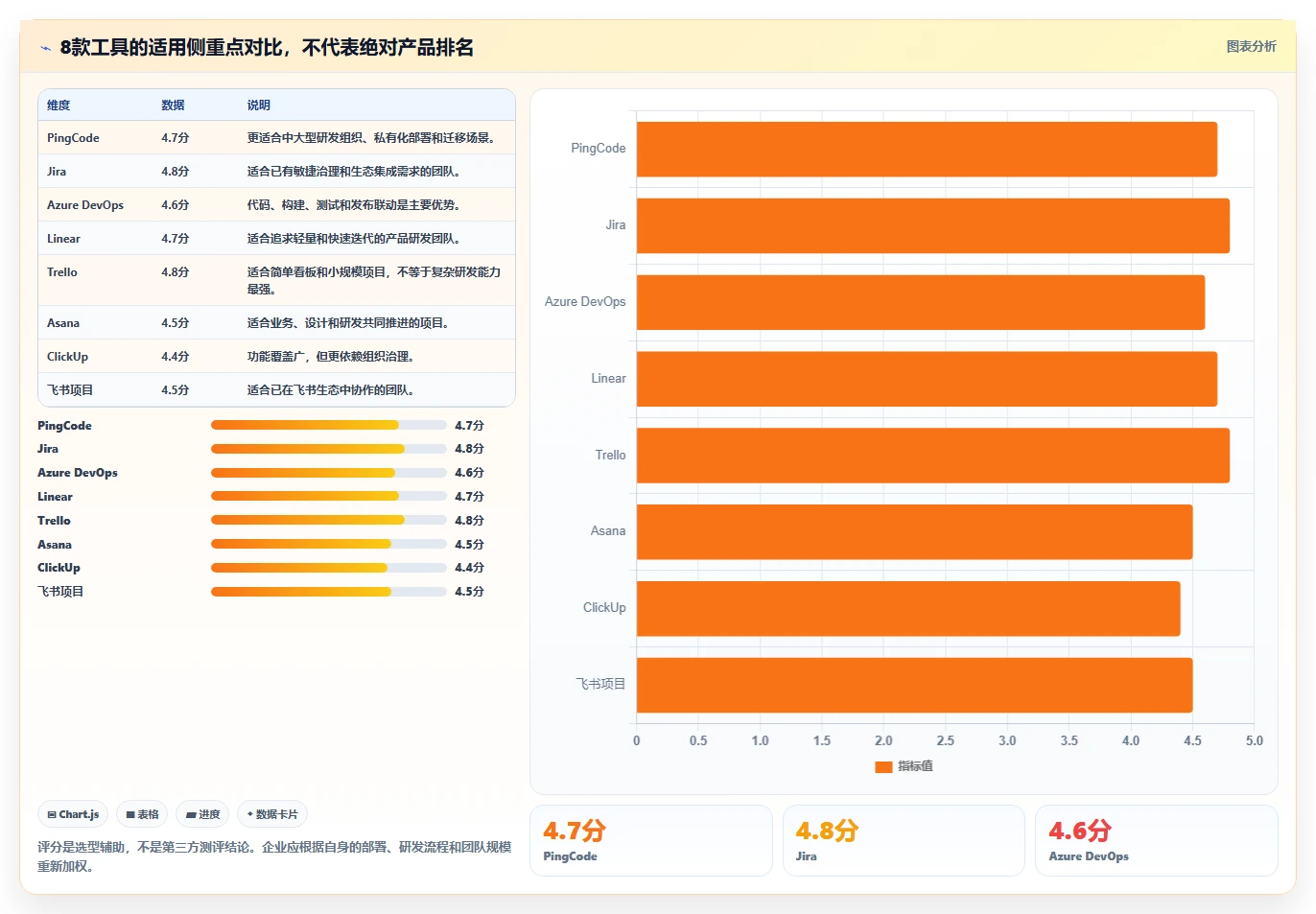Click the 进度 tag chip
1316x914 pixels.
[202, 814]
